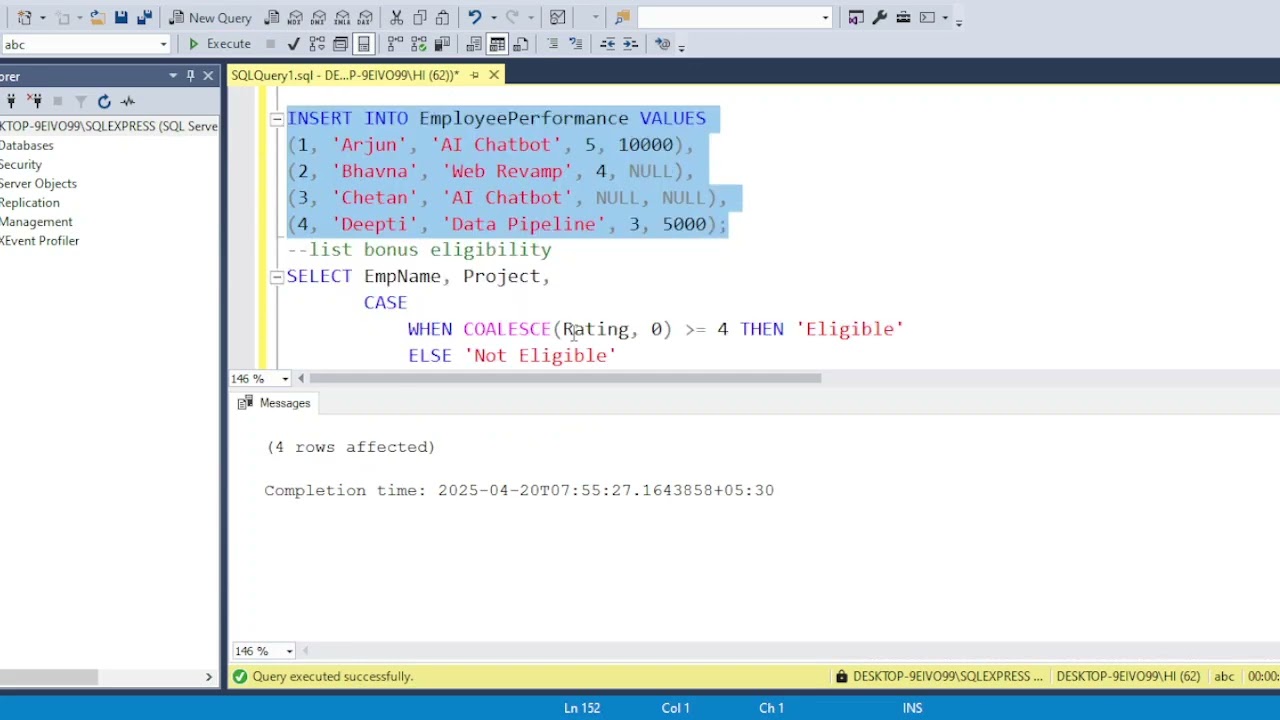This screenshot has height=720, width=1280.
Task: Display Estimated Execution Plan icon
Action: coord(317,44)
